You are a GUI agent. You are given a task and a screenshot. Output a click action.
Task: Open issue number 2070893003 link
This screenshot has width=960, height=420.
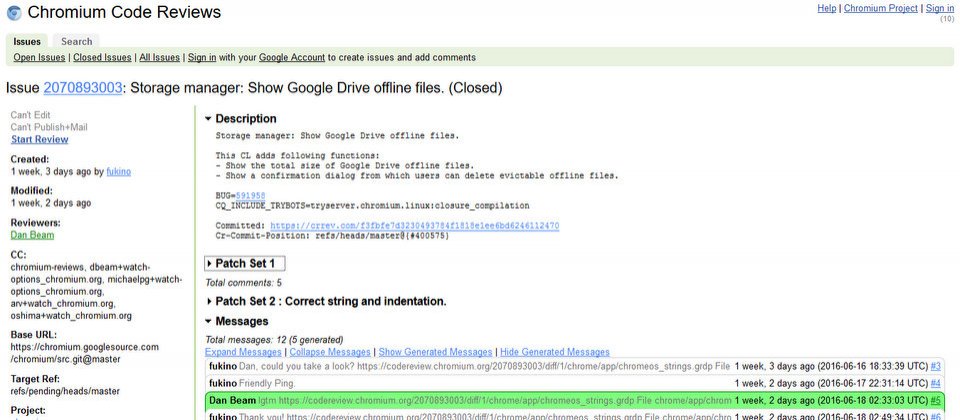click(83, 88)
